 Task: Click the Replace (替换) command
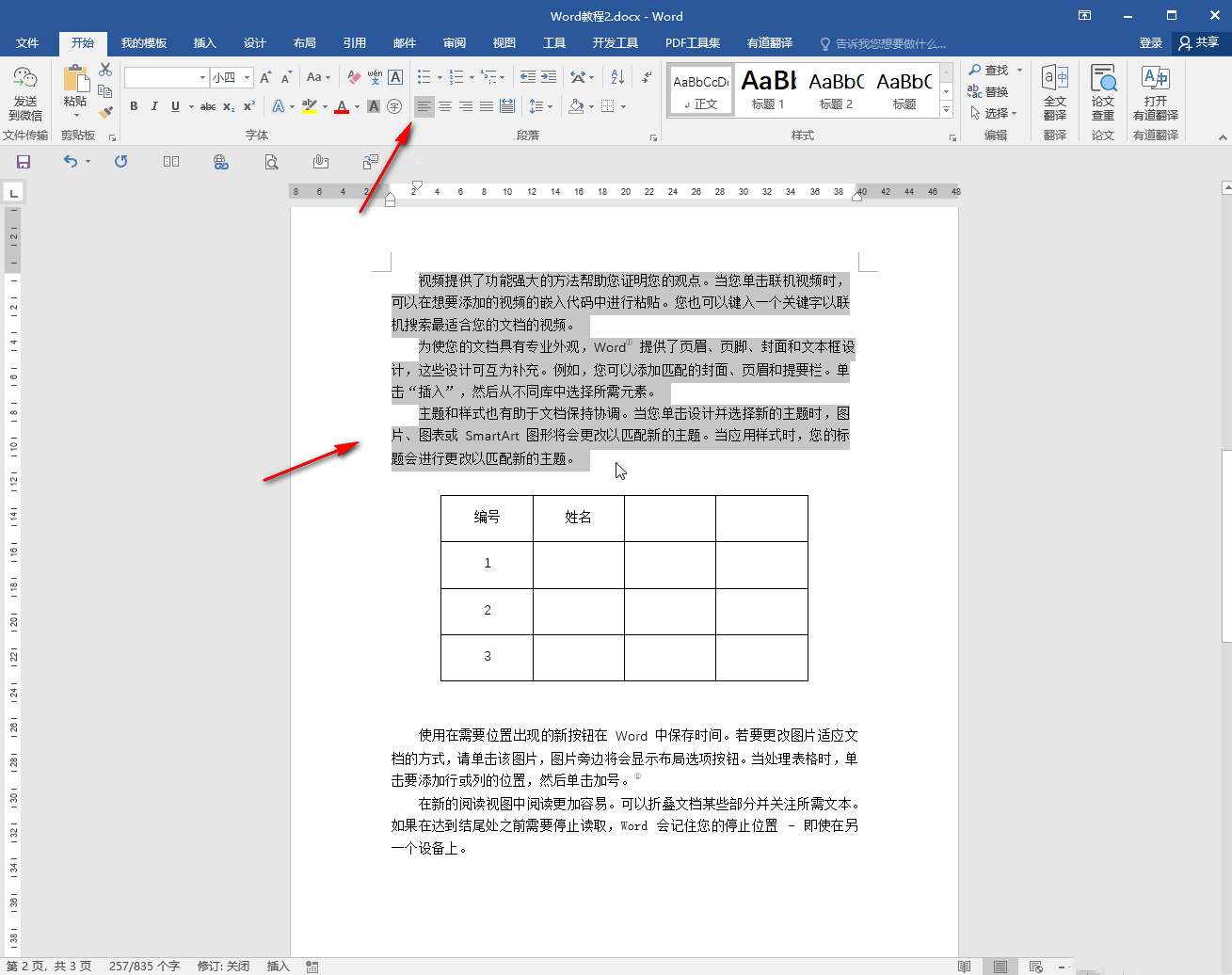click(x=988, y=91)
